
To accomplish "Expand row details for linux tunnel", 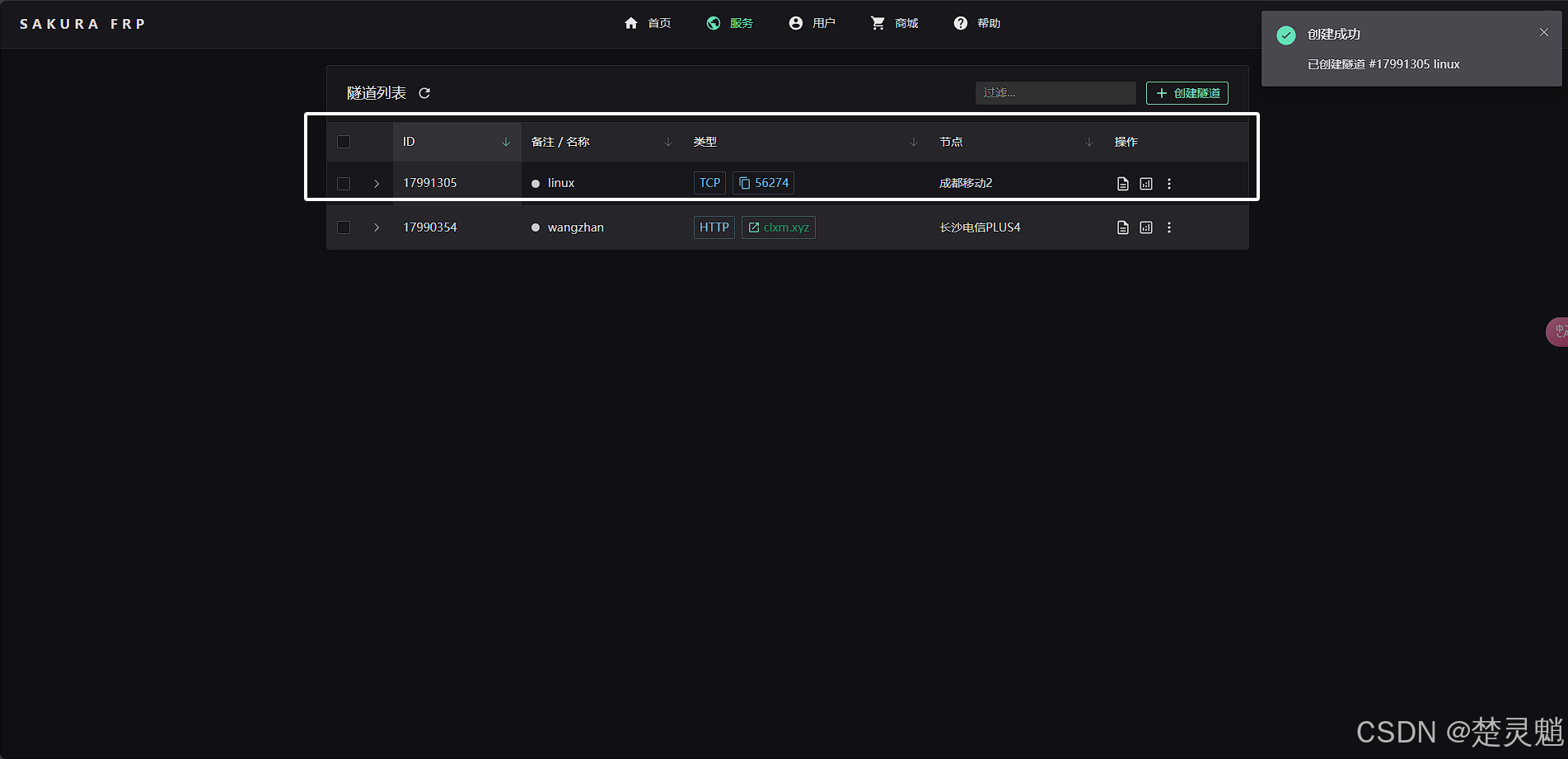I will (377, 184).
